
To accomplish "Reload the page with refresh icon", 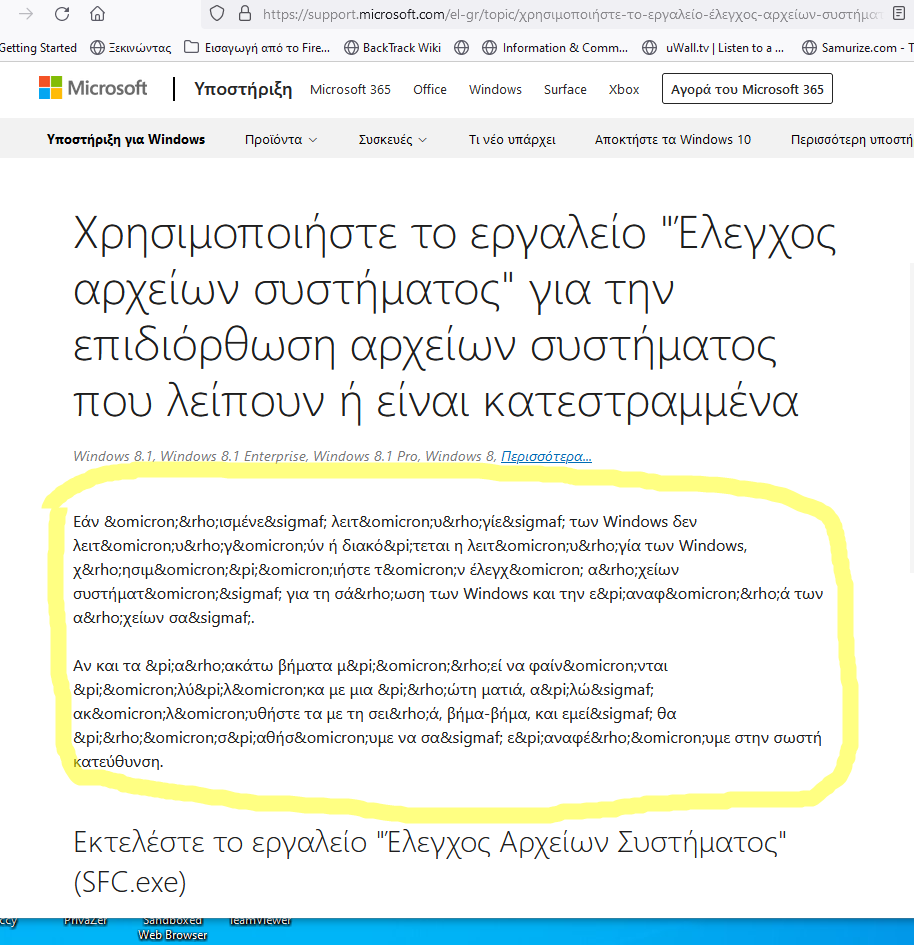I will [x=61, y=14].
